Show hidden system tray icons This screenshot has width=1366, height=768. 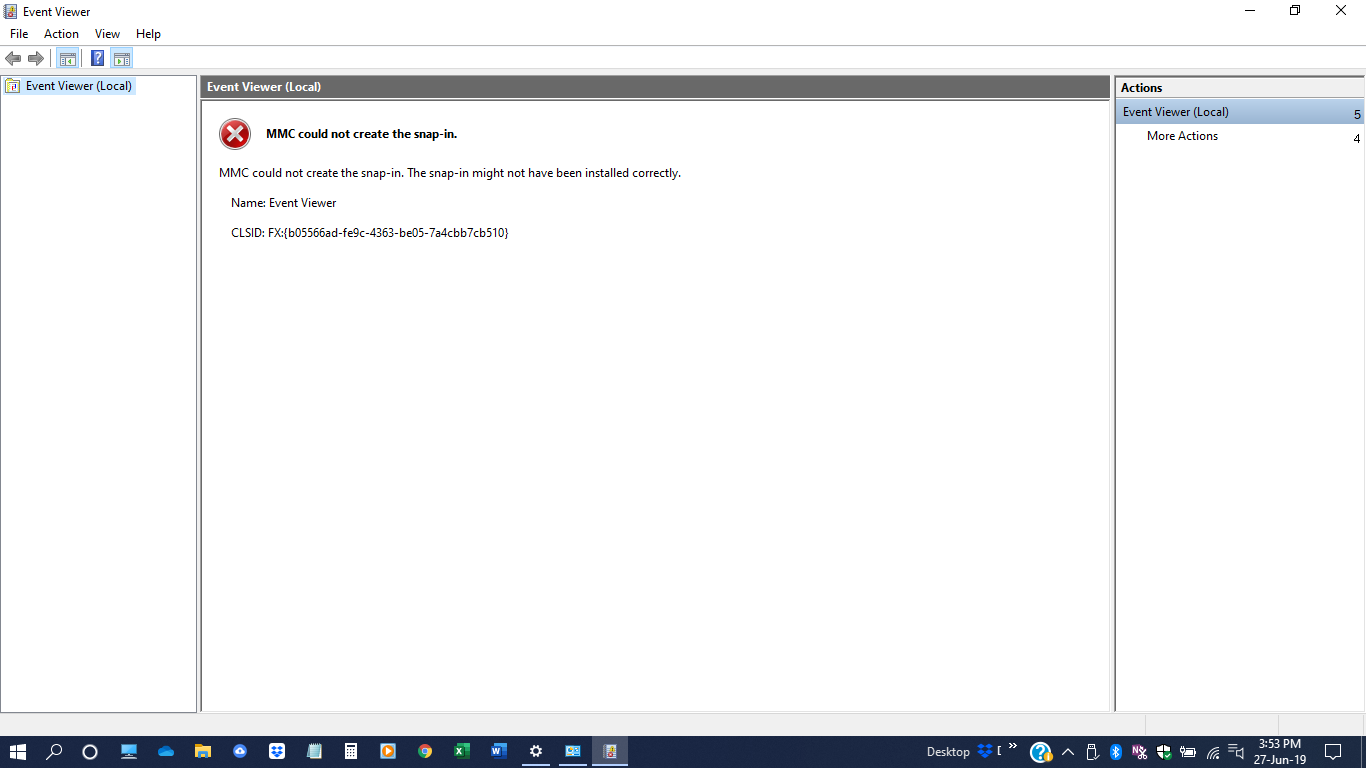coord(1068,752)
